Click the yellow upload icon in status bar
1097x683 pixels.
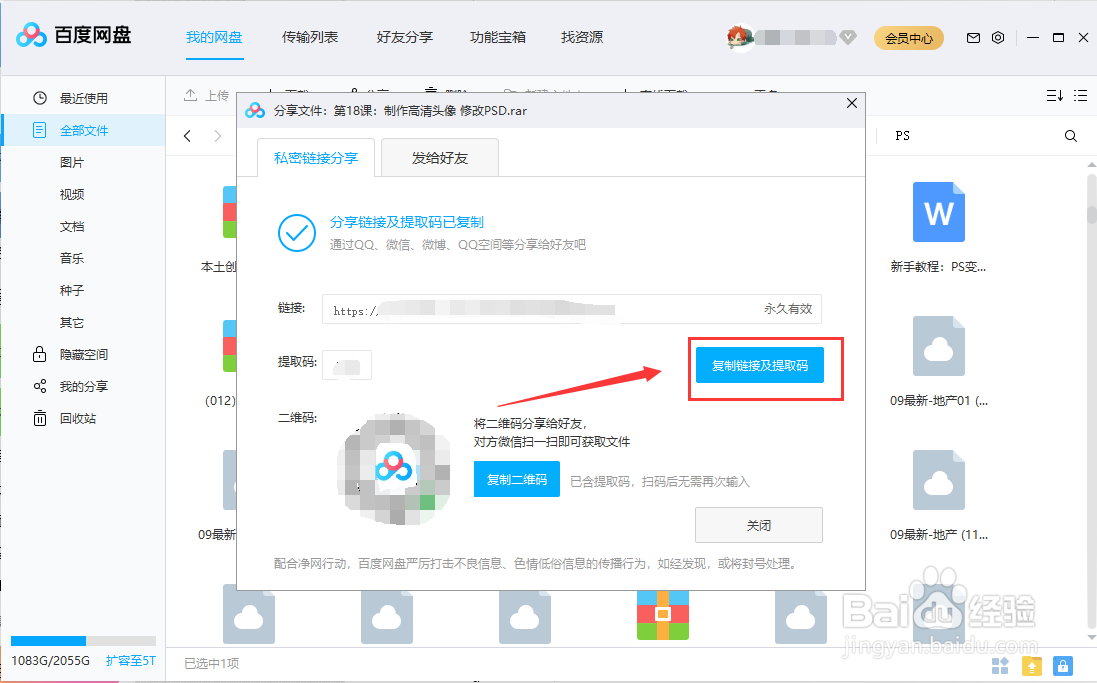[x=1032, y=666]
